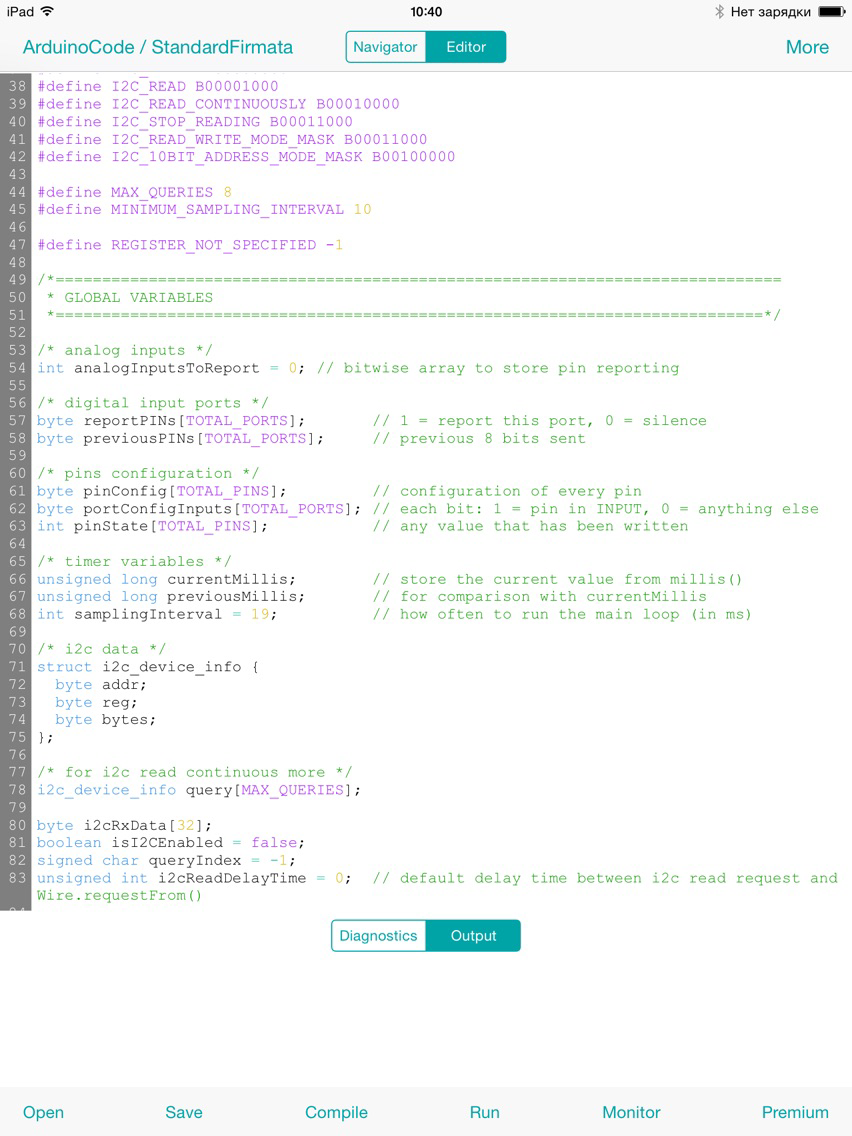
Task: Compile the current sketch
Action: tap(335, 1112)
